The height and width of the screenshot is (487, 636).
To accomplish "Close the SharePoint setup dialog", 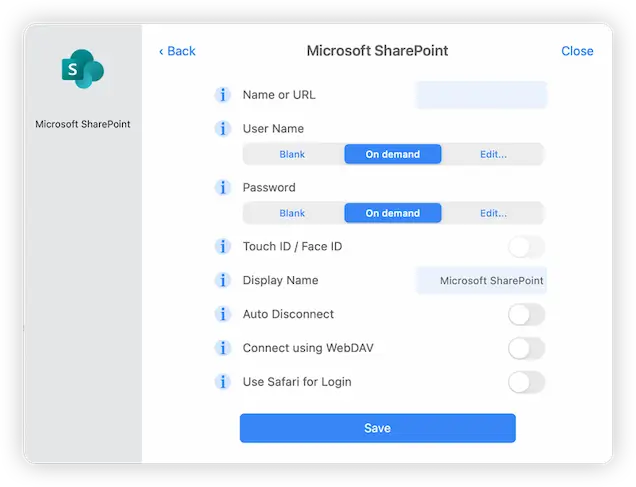I will 577,51.
